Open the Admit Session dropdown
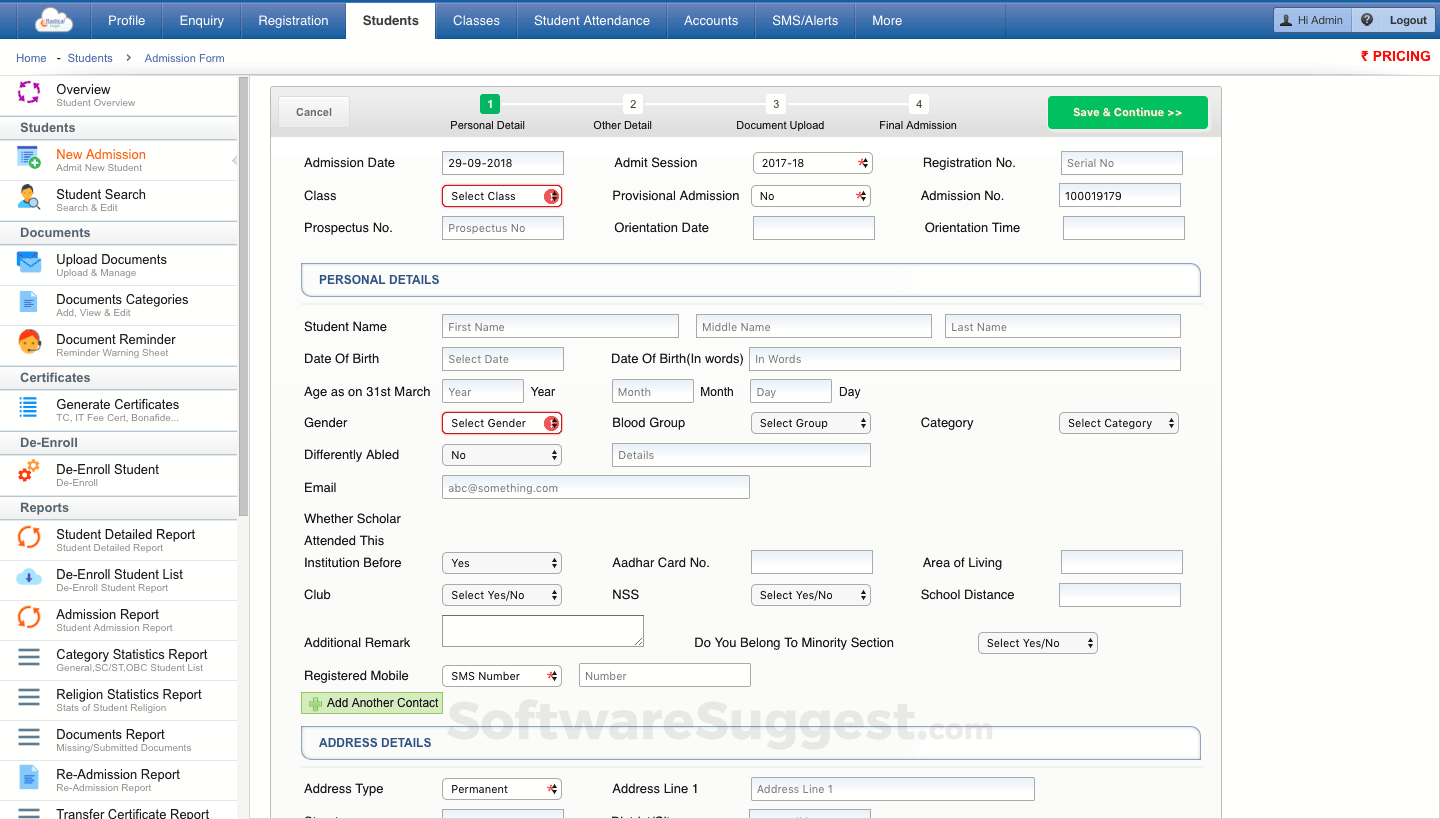Viewport: 1440px width, 819px height. tap(812, 162)
